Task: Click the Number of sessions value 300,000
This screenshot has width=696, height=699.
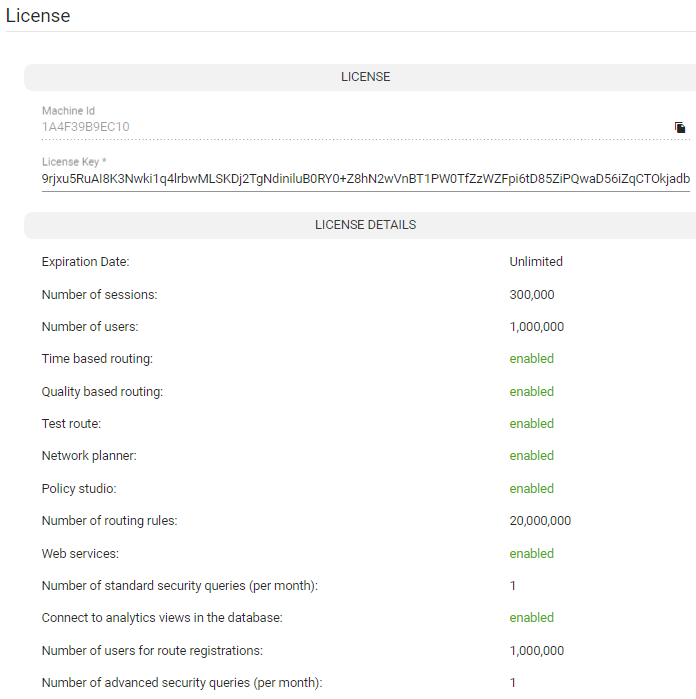Action: tap(532, 295)
